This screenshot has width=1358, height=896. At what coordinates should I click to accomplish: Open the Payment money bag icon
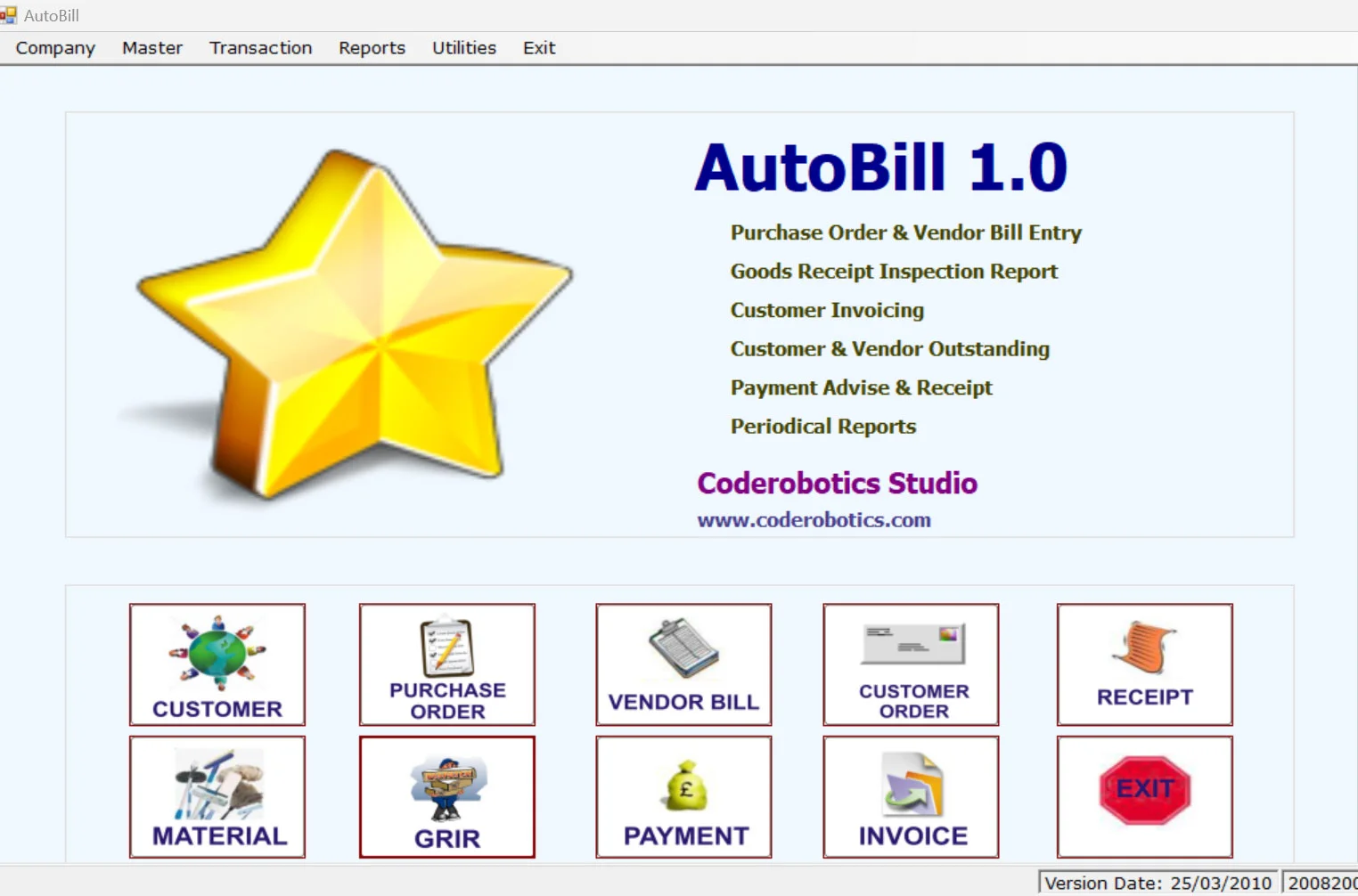coord(683,797)
